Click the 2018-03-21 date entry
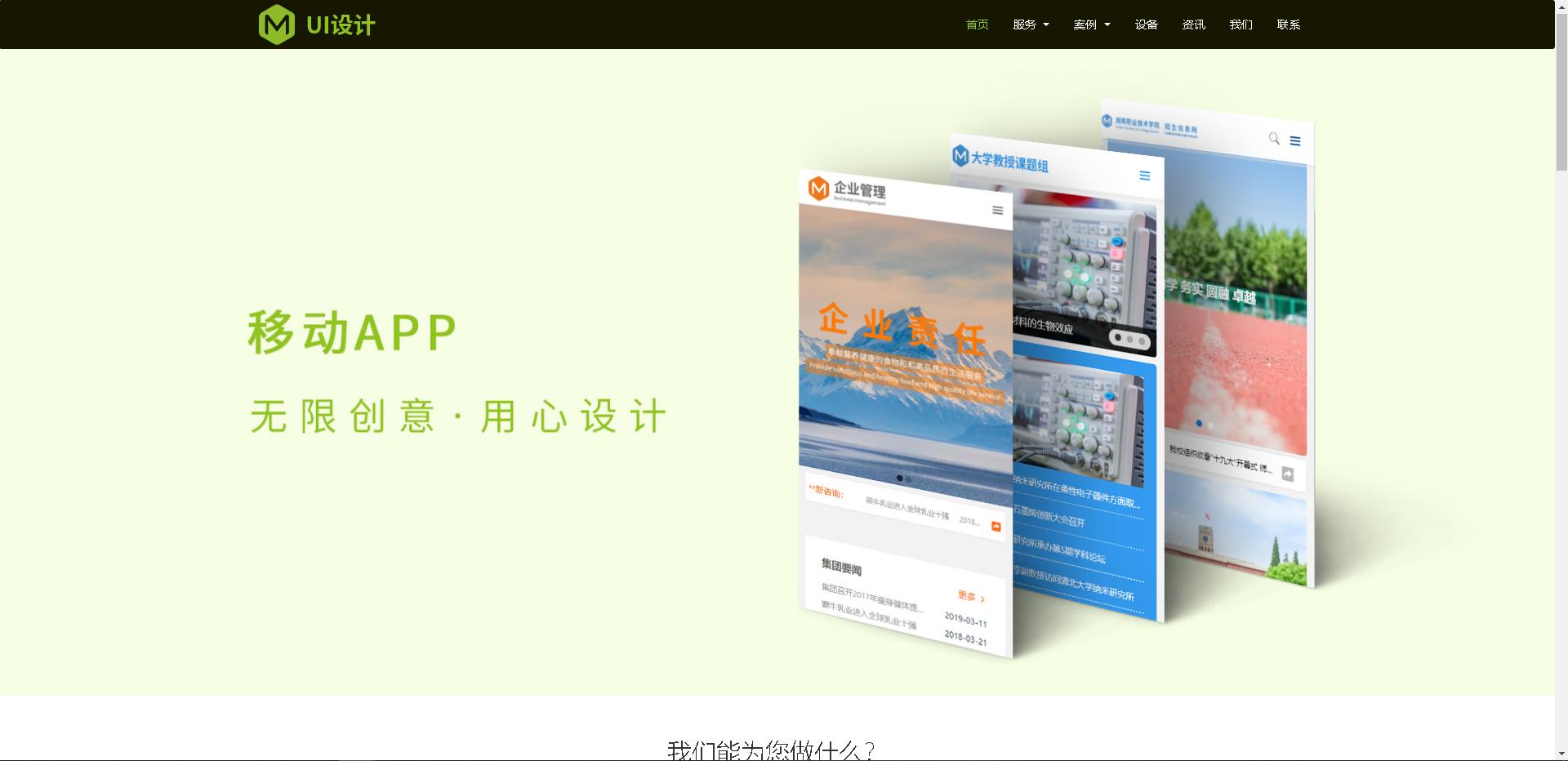 [965, 638]
